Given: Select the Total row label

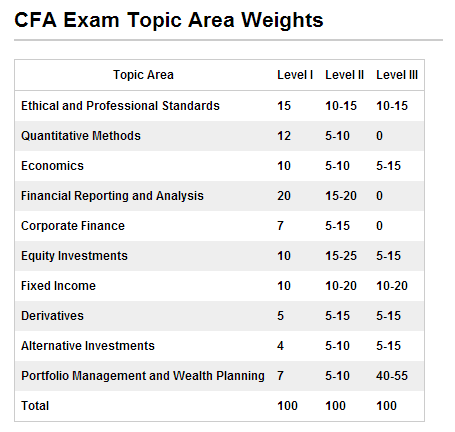Looking at the screenshot, I should pyautogui.click(x=35, y=406).
